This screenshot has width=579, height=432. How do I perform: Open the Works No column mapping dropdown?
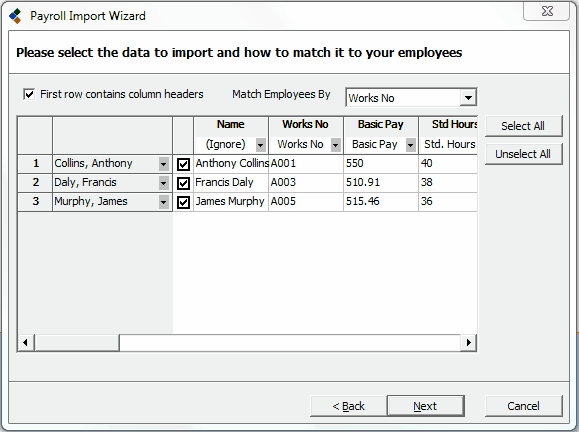(x=336, y=145)
